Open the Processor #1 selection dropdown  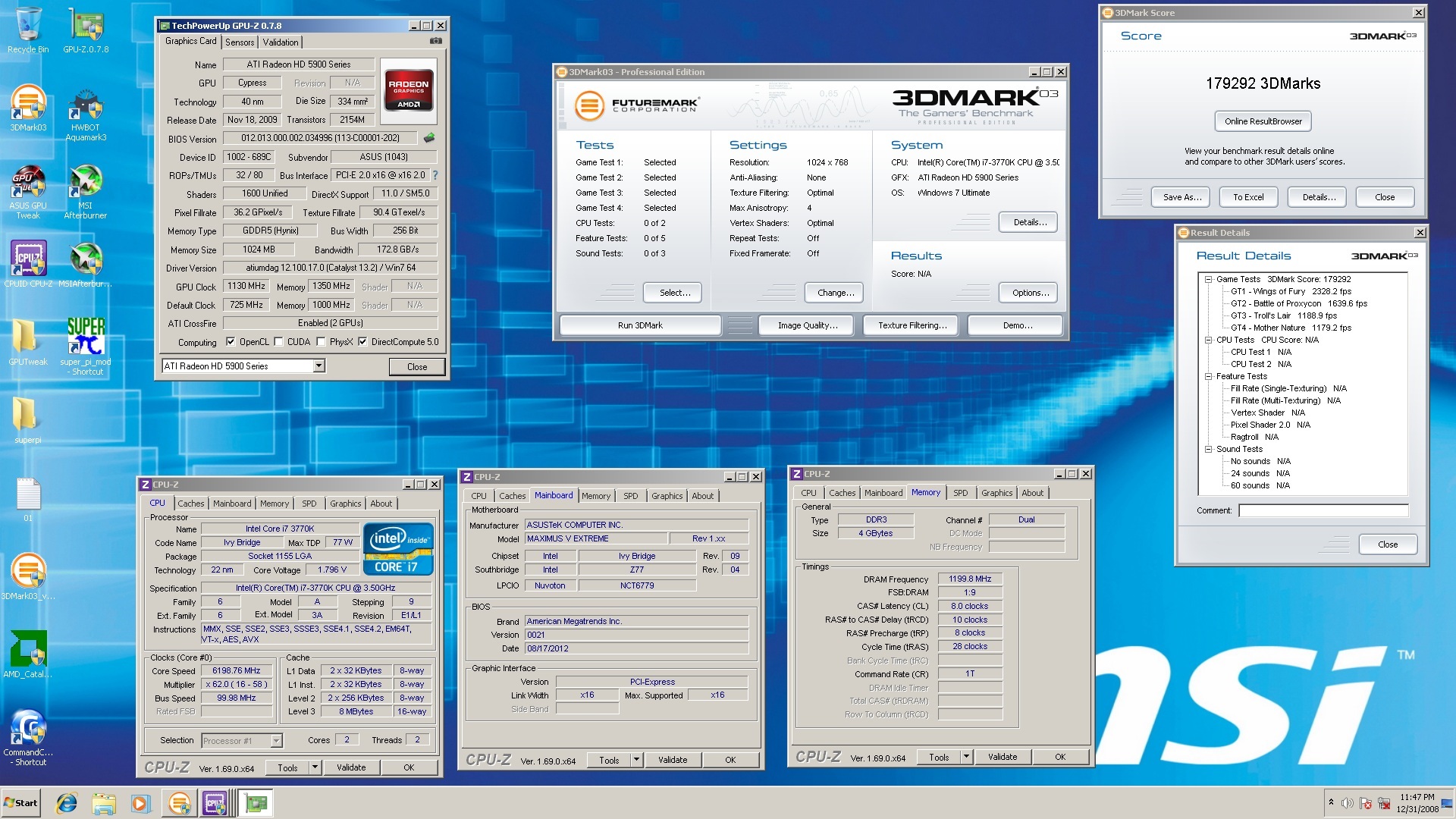pos(276,741)
